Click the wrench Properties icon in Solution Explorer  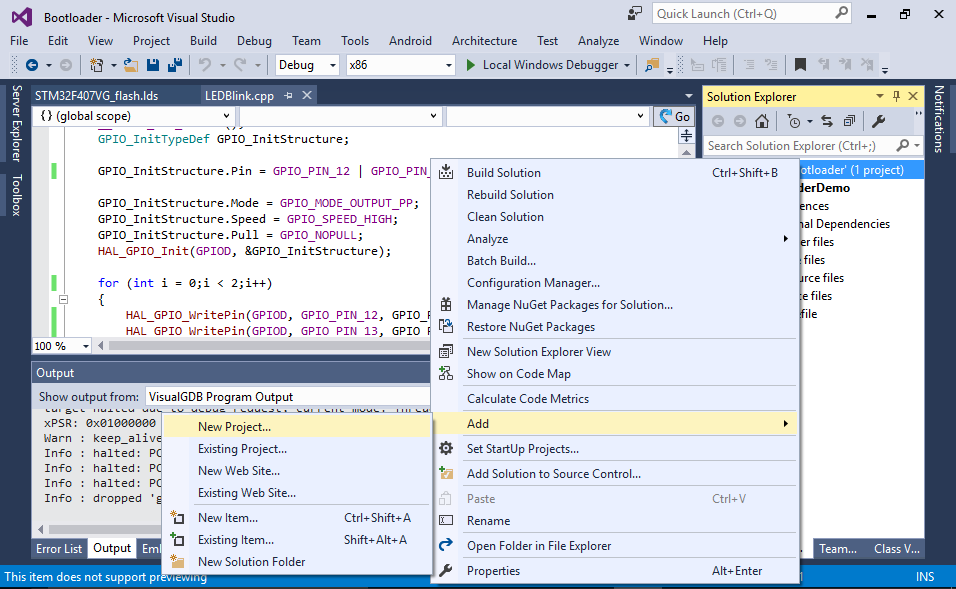[x=879, y=121]
